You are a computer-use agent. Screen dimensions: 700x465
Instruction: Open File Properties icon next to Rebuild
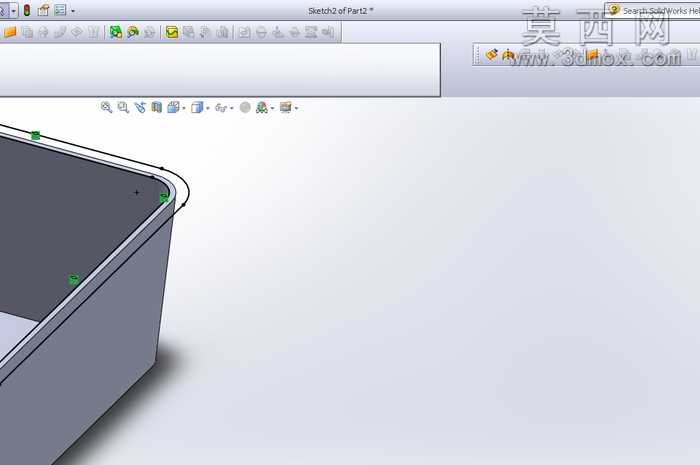[x=43, y=10]
